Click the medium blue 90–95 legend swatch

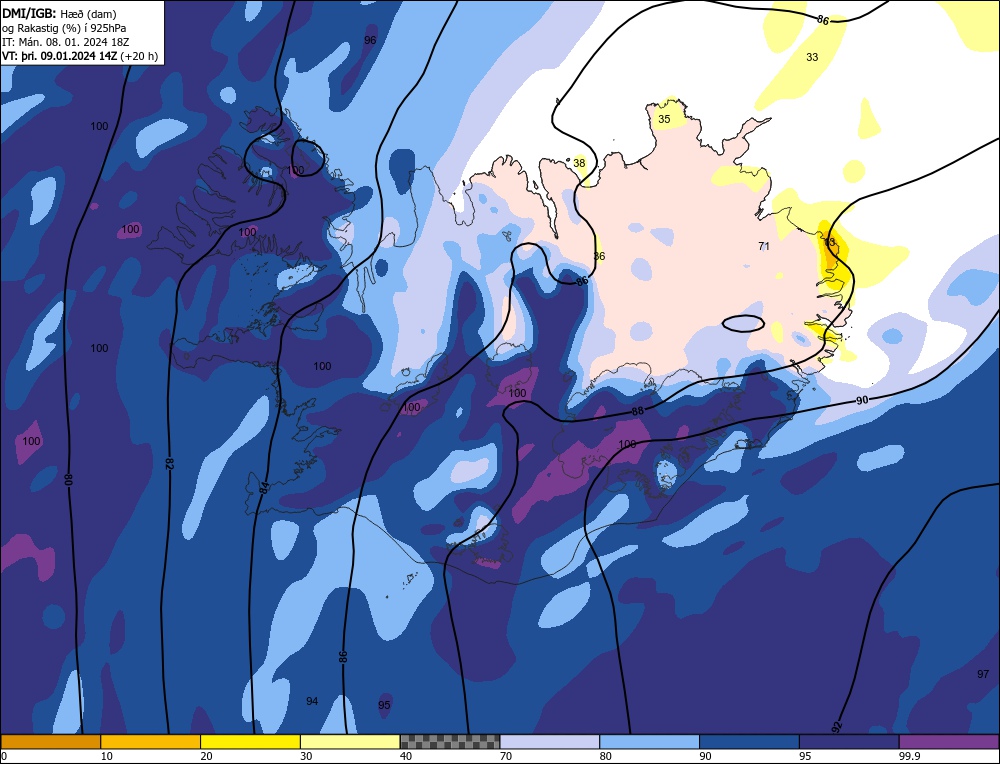[x=749, y=741]
